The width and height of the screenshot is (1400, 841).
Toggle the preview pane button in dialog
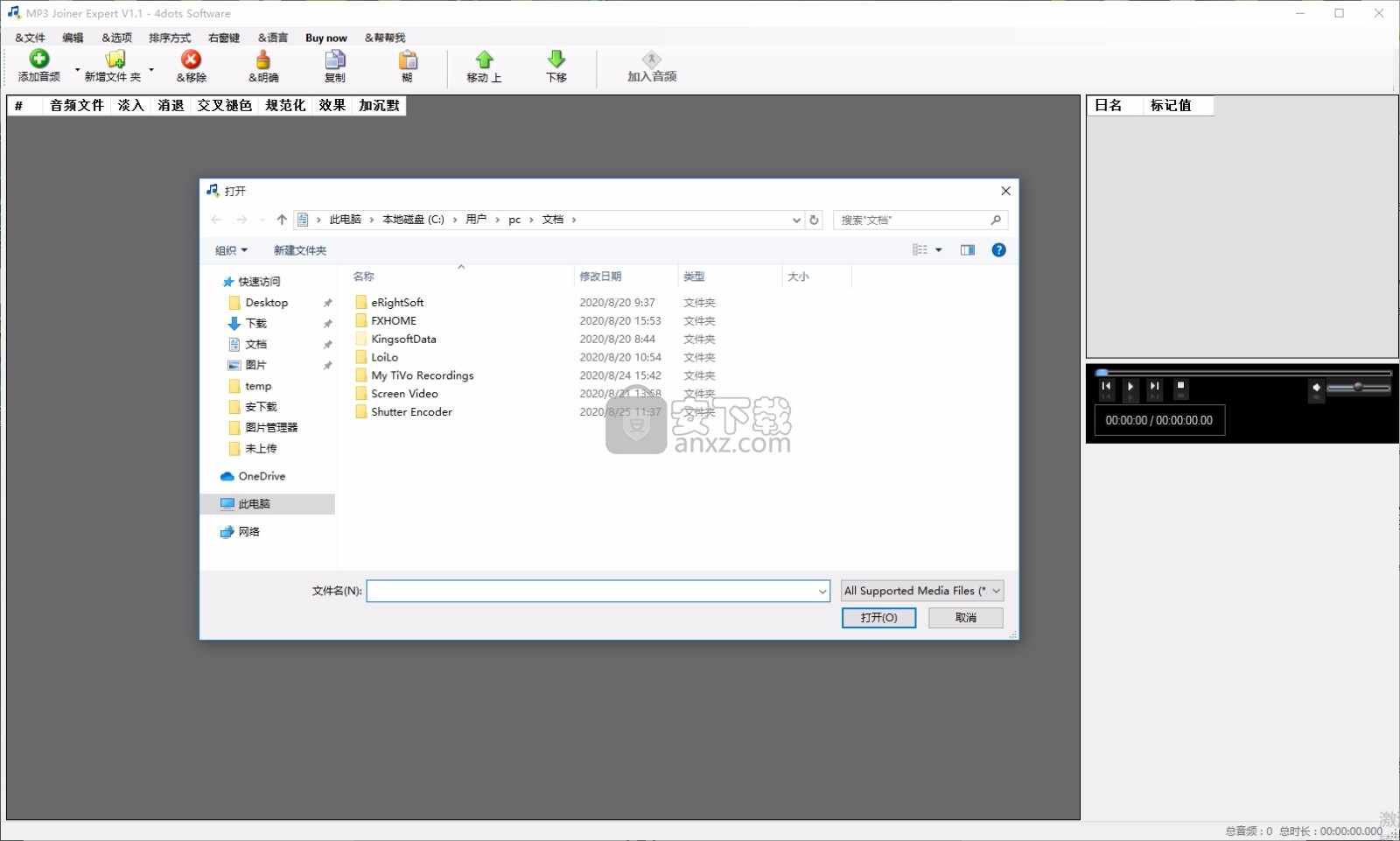click(967, 250)
